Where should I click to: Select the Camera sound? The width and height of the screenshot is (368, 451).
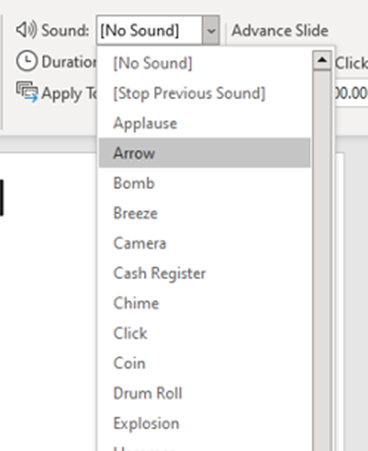point(205,243)
